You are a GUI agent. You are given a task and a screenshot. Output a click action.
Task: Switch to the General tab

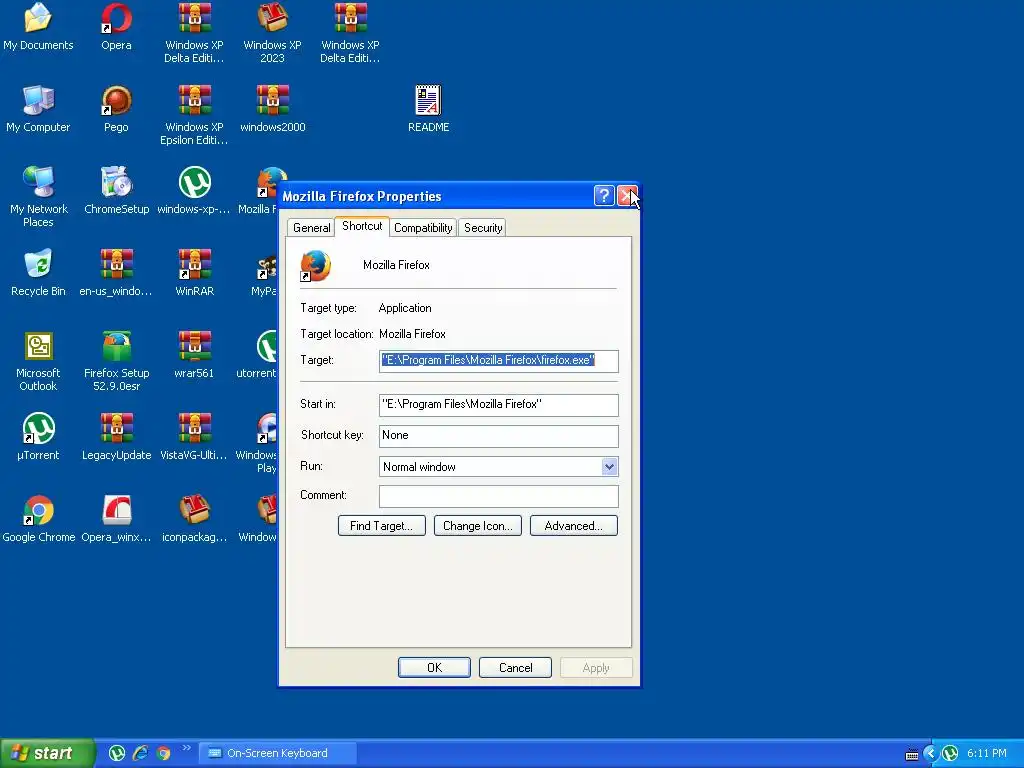pos(312,228)
